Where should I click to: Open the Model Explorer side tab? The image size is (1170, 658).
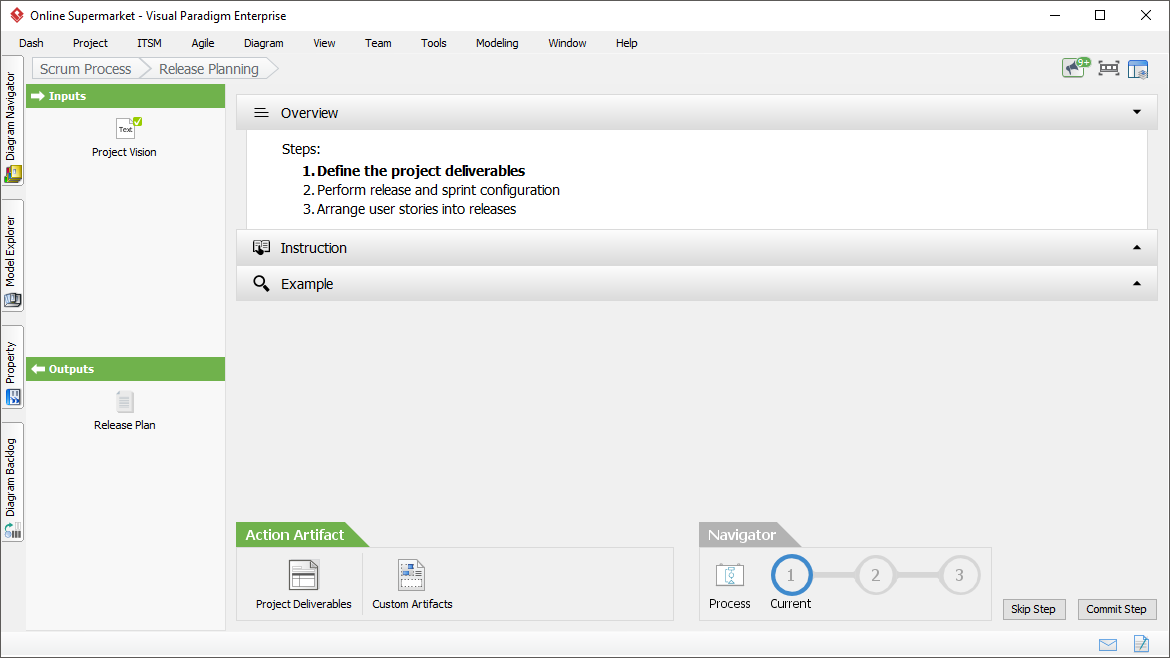(x=13, y=256)
